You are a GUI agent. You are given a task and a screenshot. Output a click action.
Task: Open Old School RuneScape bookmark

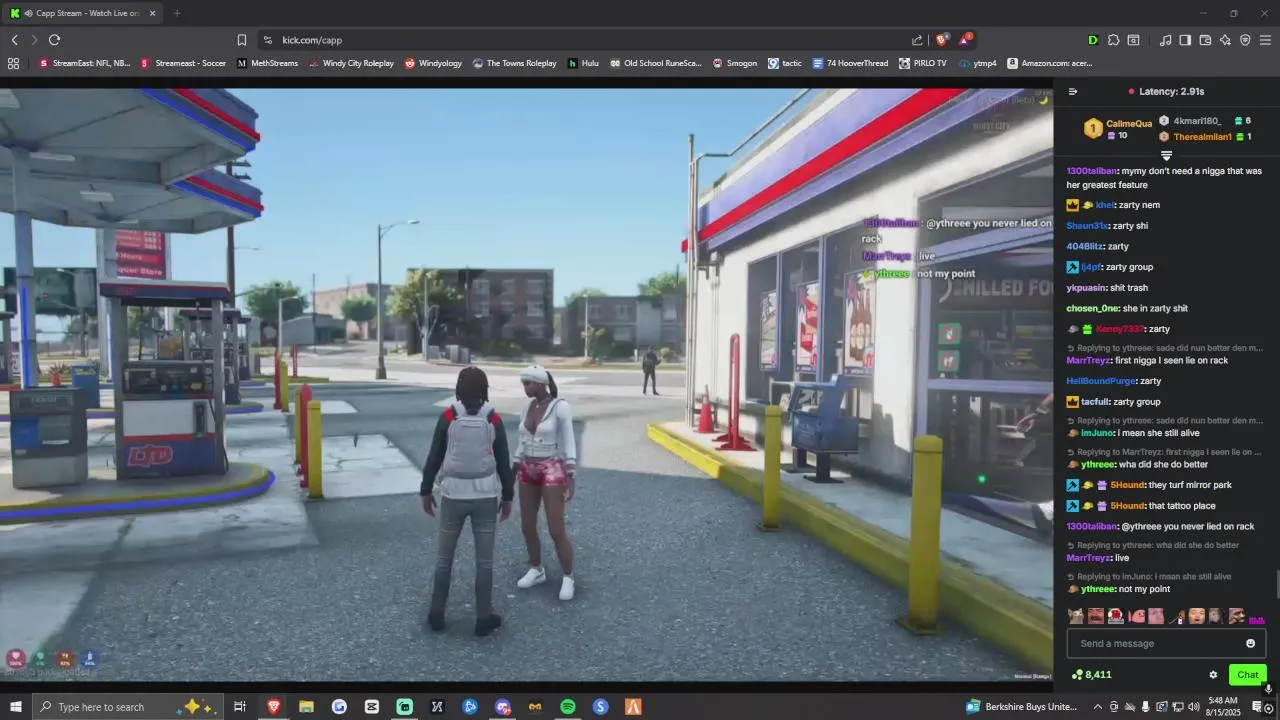pos(656,63)
